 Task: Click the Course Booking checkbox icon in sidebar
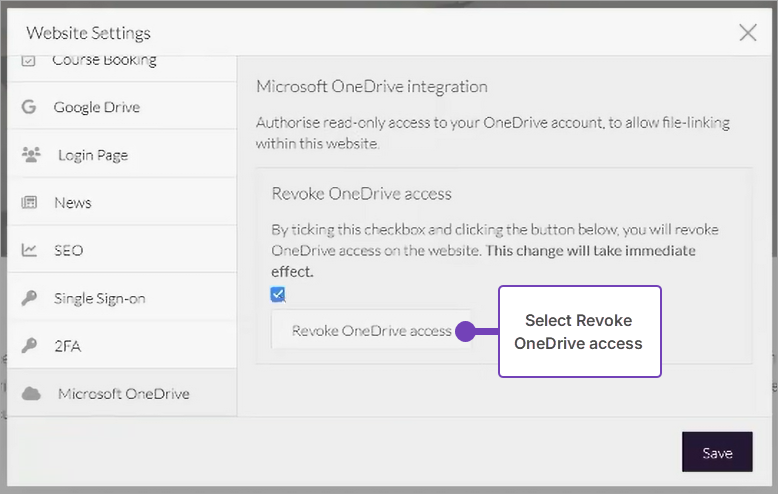29,60
